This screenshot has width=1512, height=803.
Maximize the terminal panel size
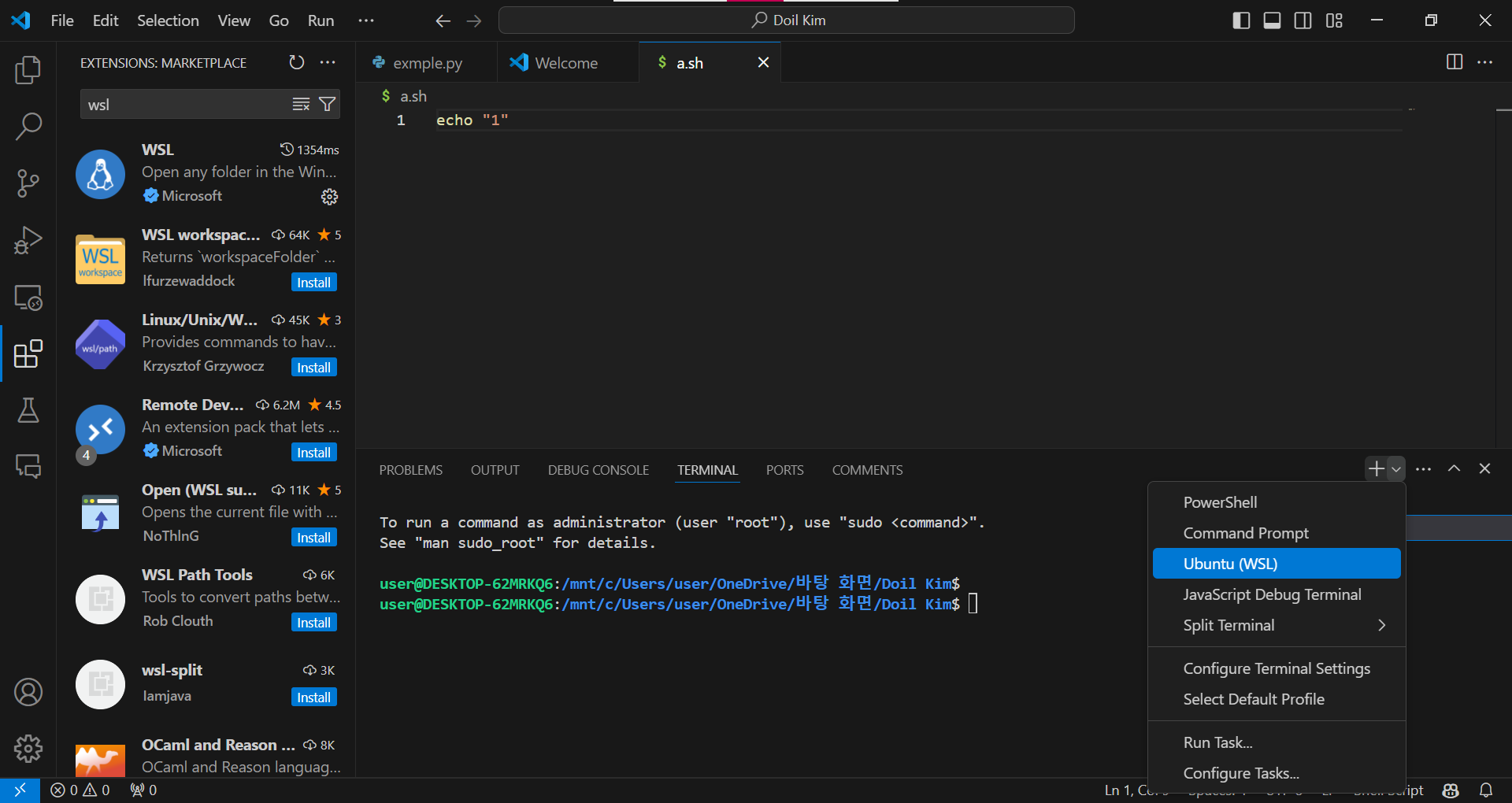[1454, 468]
